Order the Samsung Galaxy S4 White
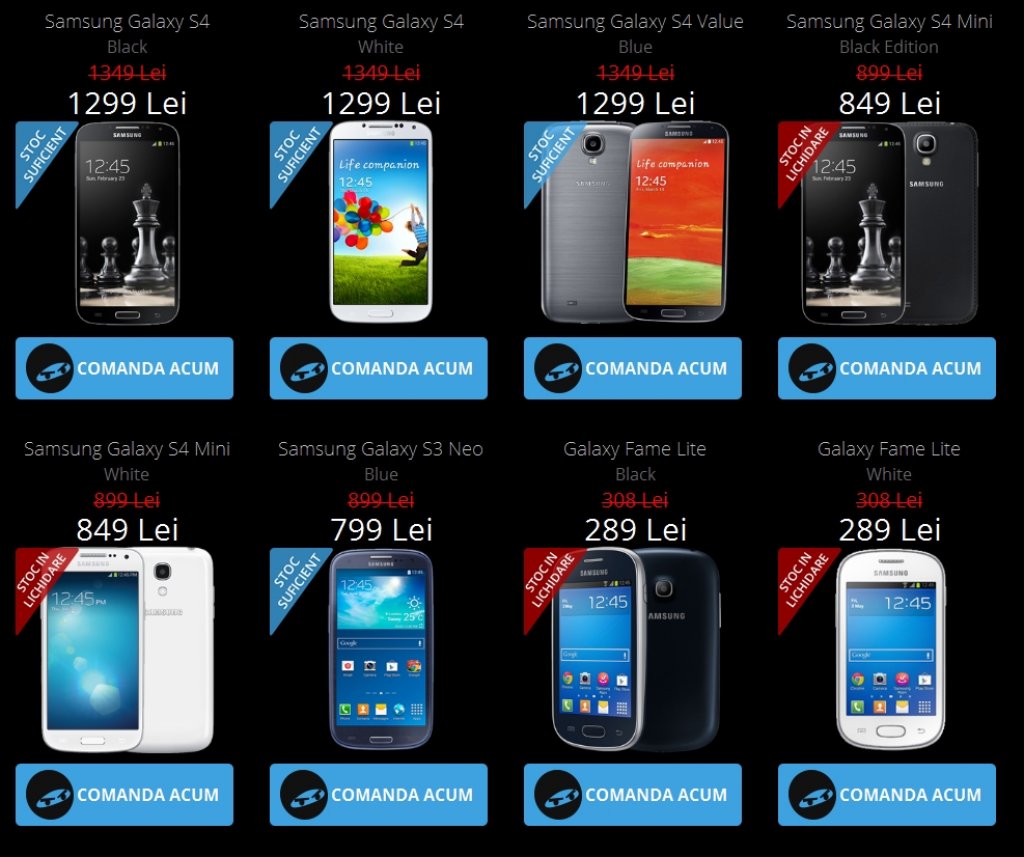Screen dimensions: 1024x857 [378, 368]
